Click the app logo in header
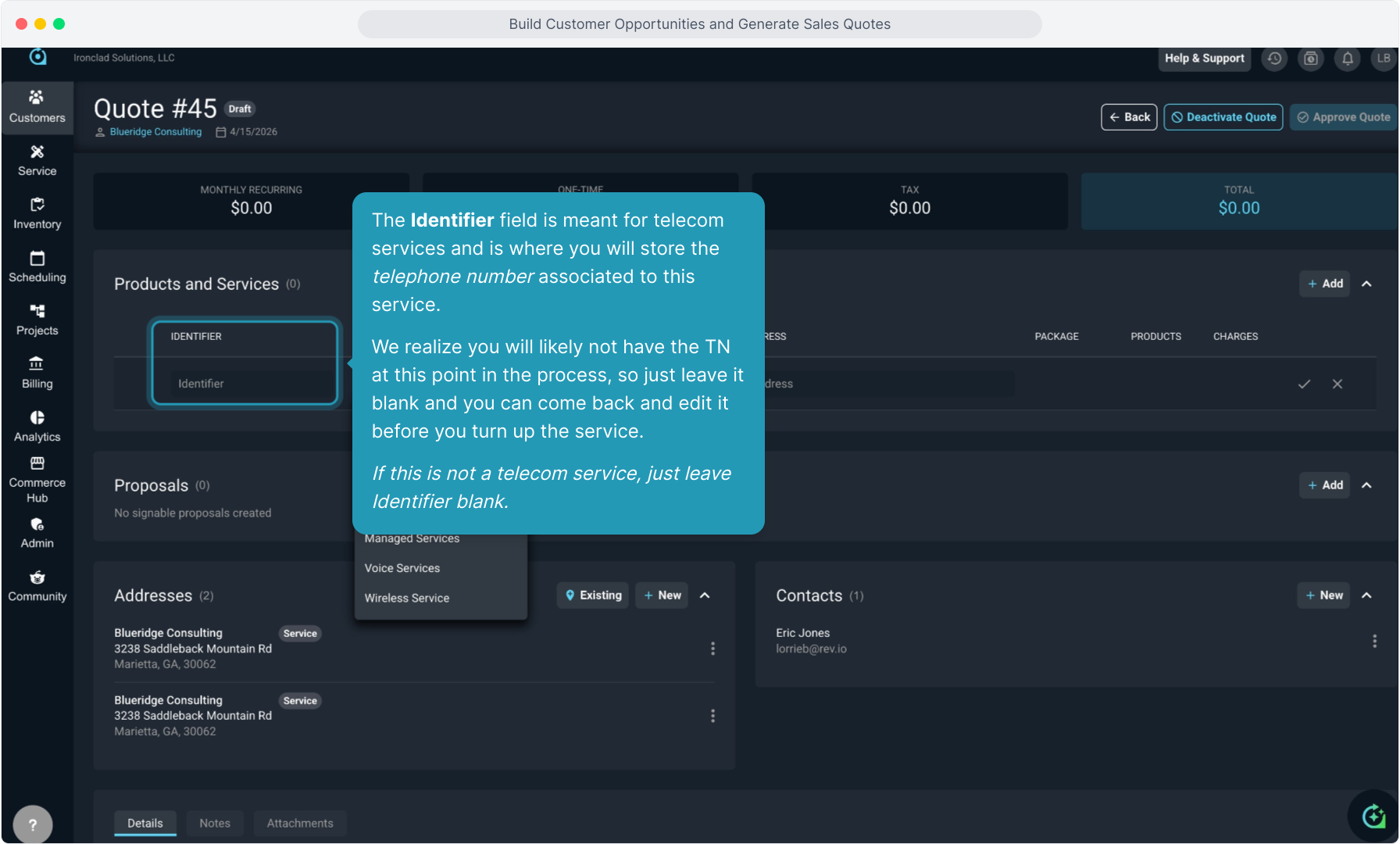Viewport: 1400px width, 844px height. (x=37, y=57)
